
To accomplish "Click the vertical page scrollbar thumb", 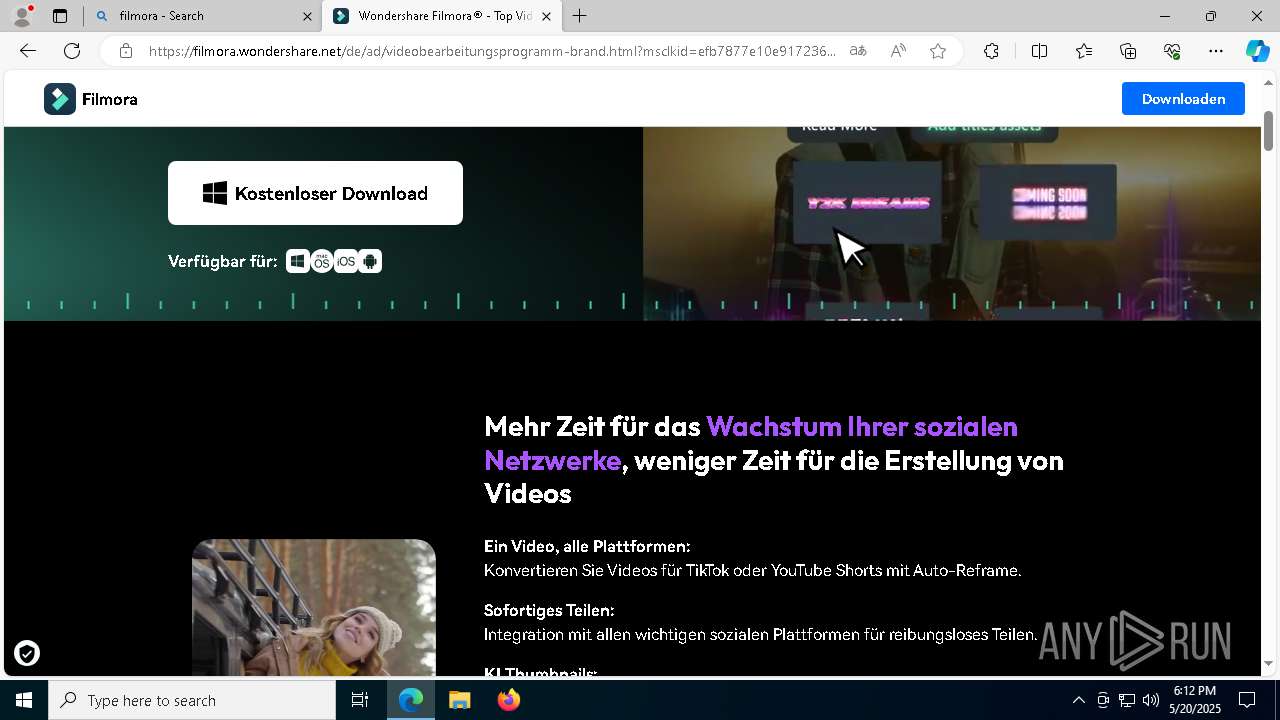I will tap(1268, 131).
